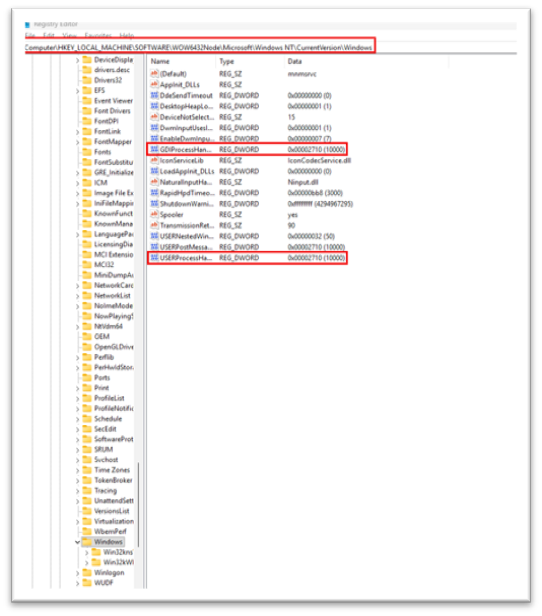Click the NaturalInputHa... string icon

154,182
